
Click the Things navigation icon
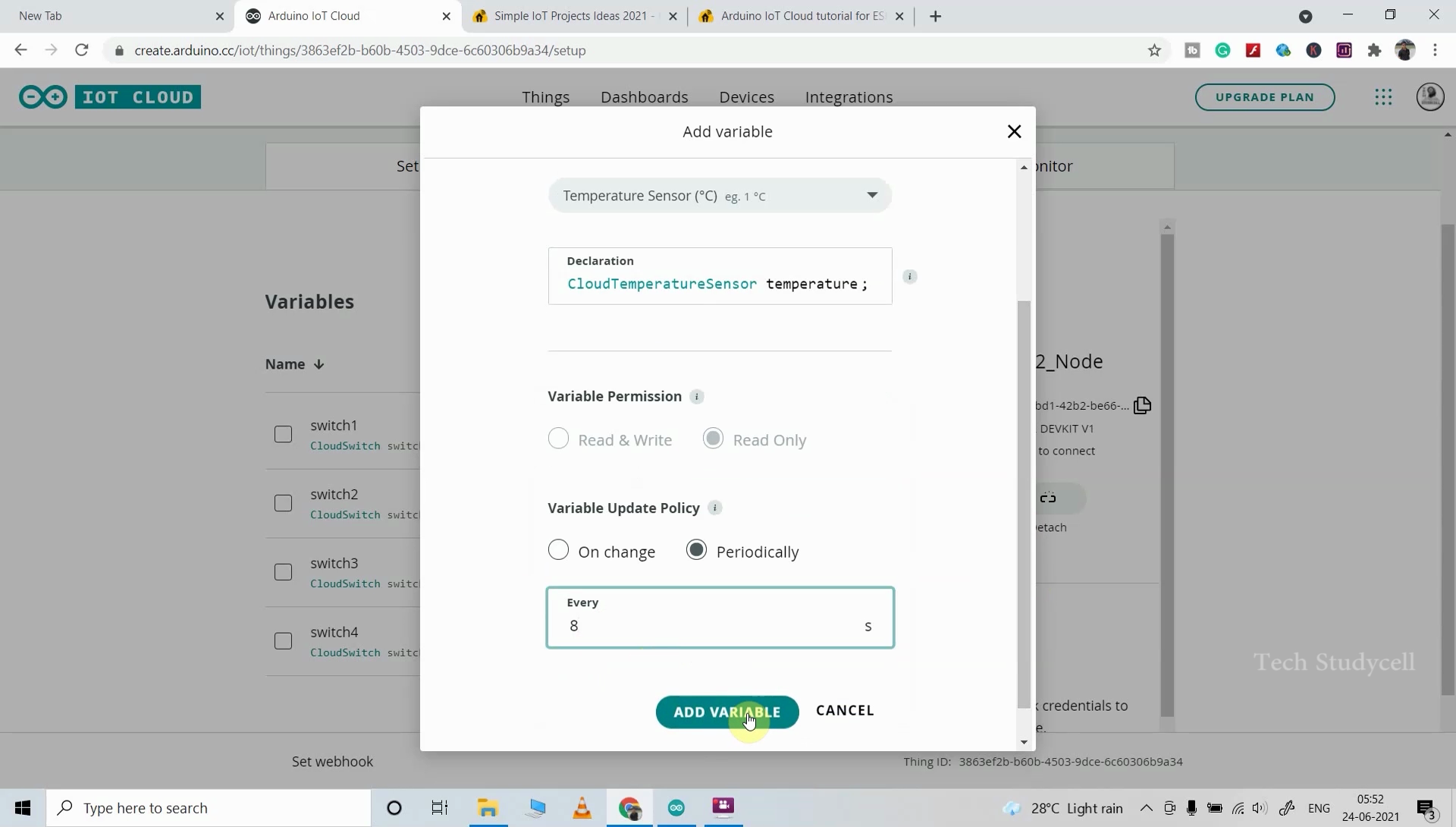pos(545,97)
